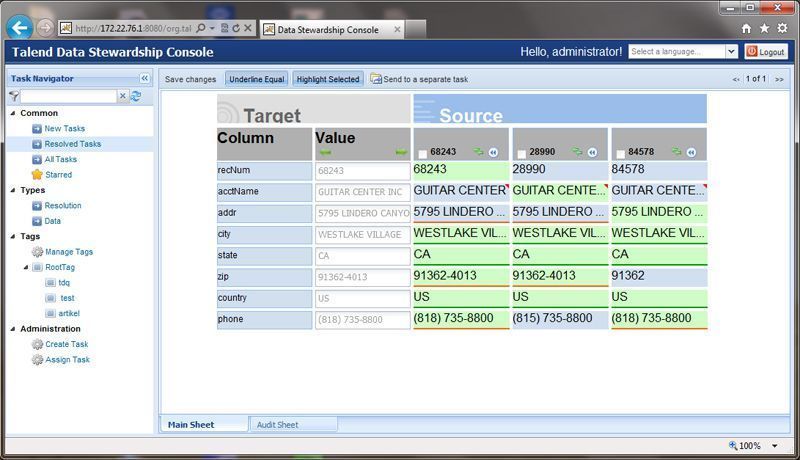Close the Data Stewardship Console tab
This screenshot has height=460, width=800.
(397, 30)
